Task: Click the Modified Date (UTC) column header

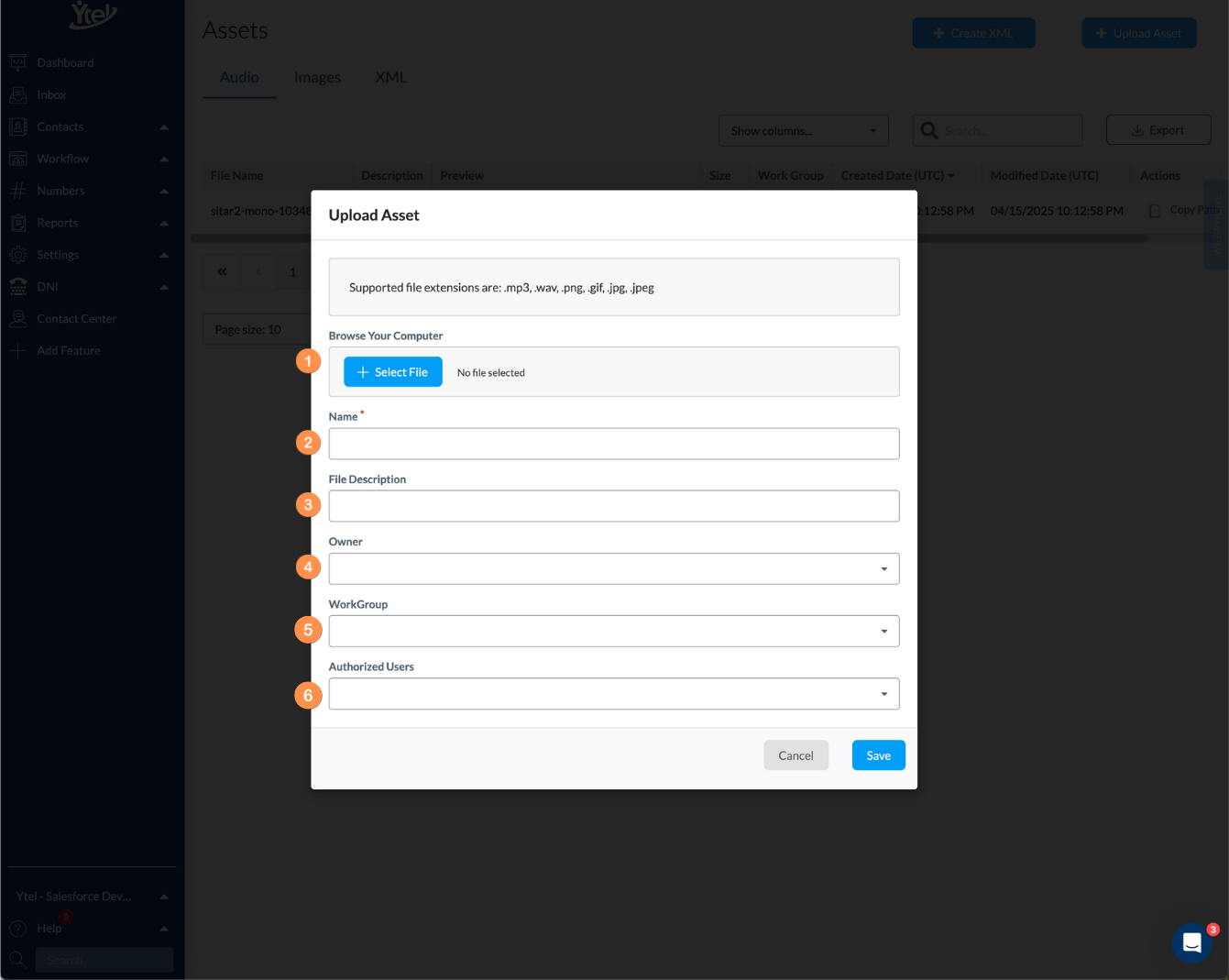Action: click(1044, 175)
